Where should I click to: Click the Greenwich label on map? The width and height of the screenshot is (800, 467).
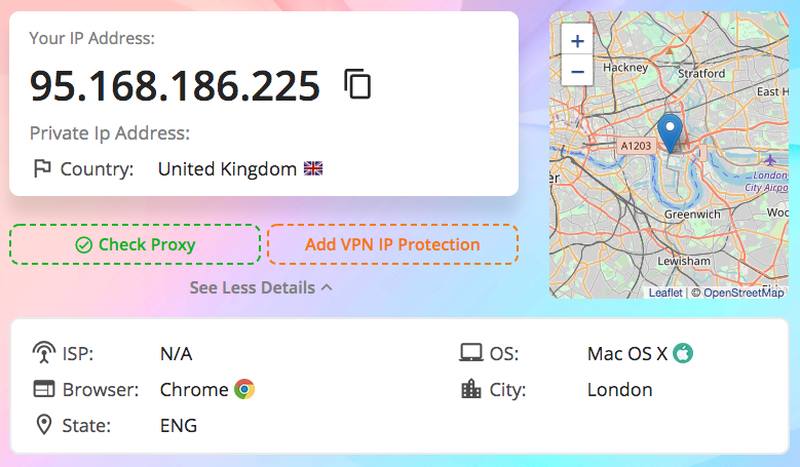(x=692, y=214)
